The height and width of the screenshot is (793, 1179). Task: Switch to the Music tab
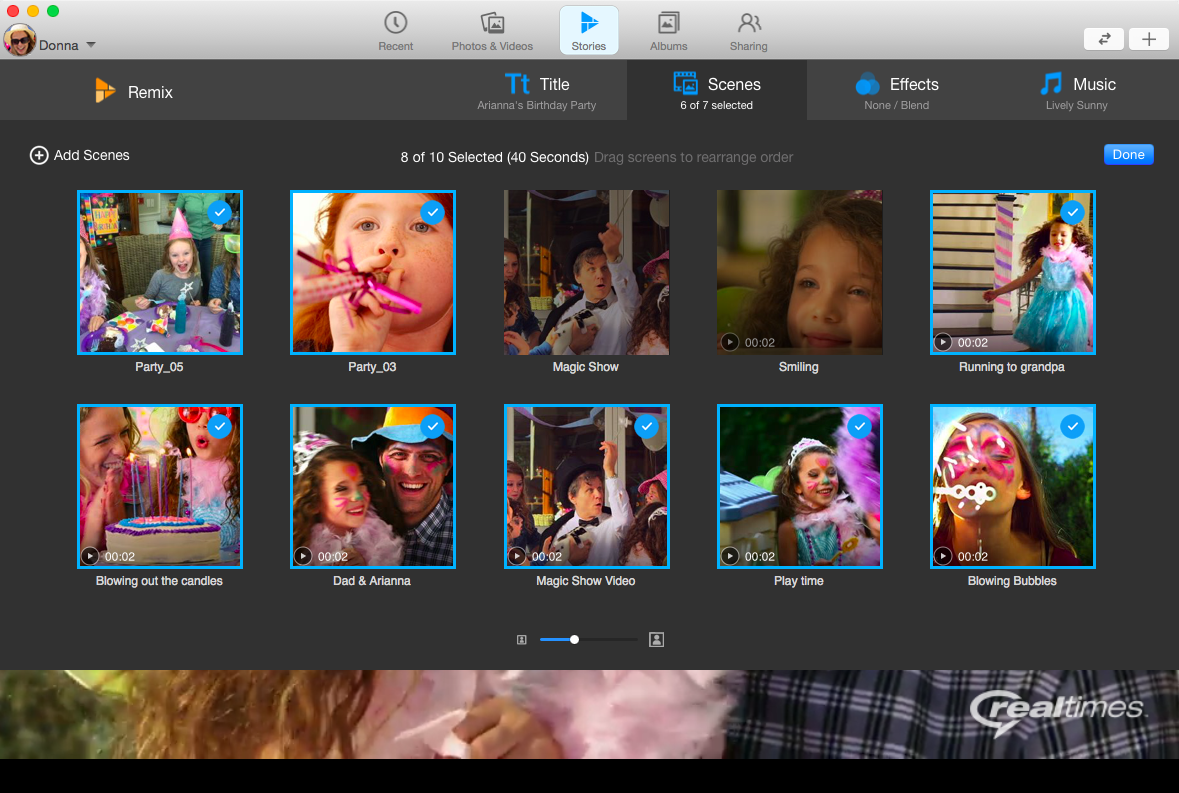pyautogui.click(x=1077, y=91)
